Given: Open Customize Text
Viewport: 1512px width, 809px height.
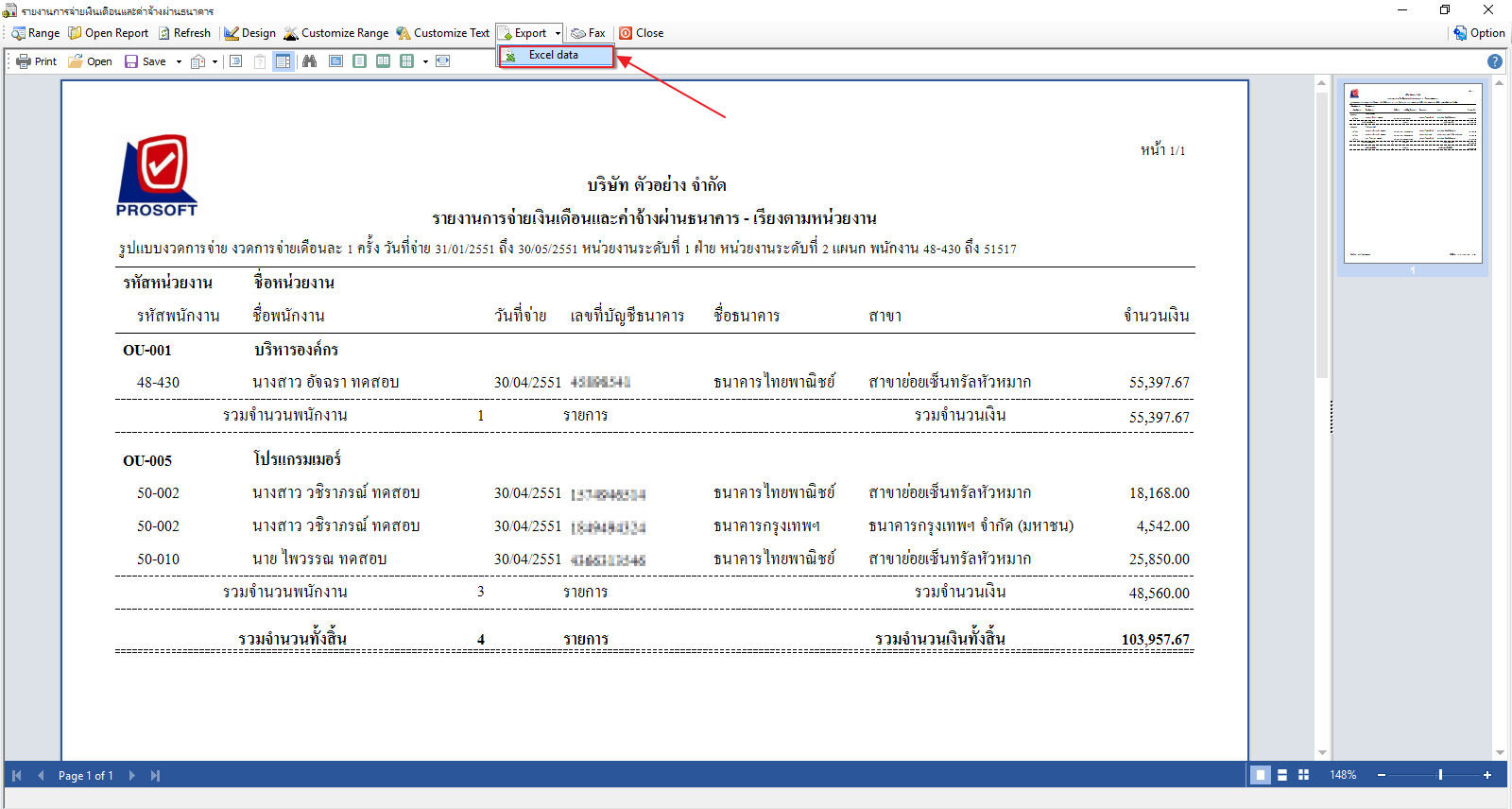Looking at the screenshot, I should [443, 33].
